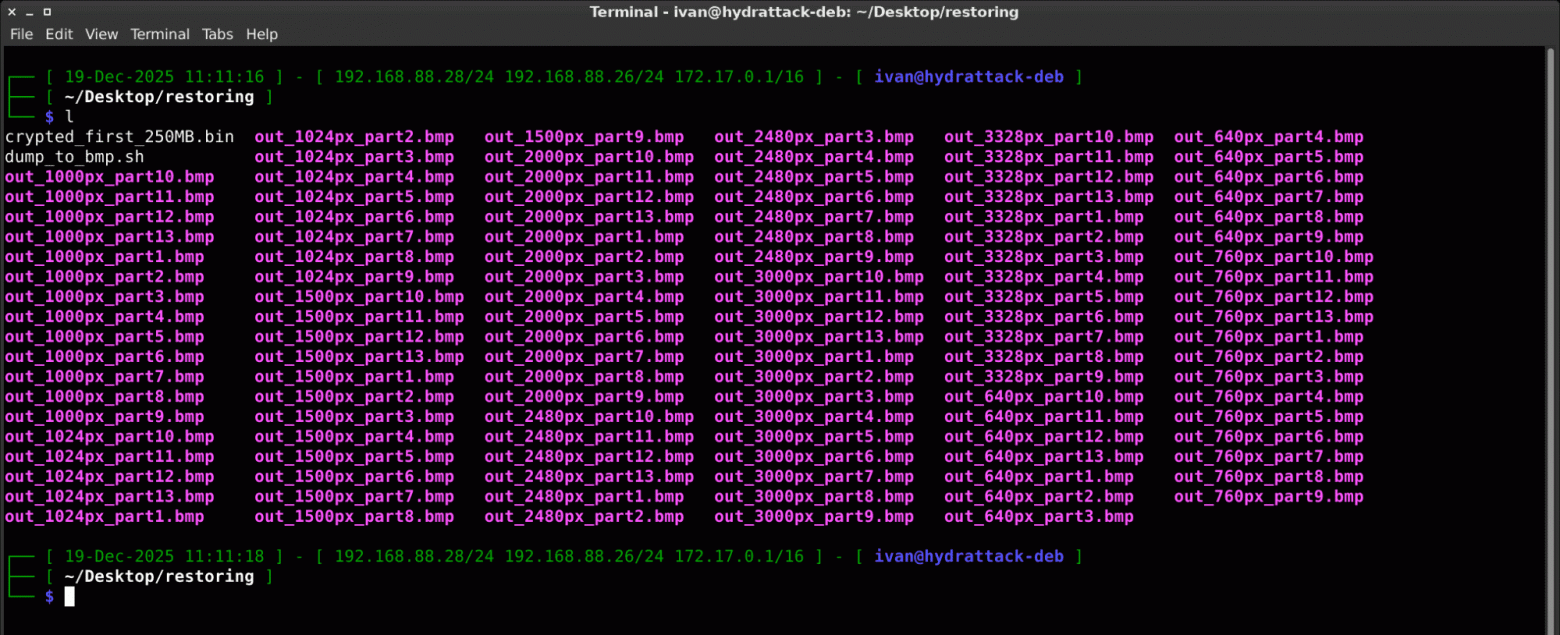Click out_1000px_part9.bmp file name
1560x635 pixels.
105,417
